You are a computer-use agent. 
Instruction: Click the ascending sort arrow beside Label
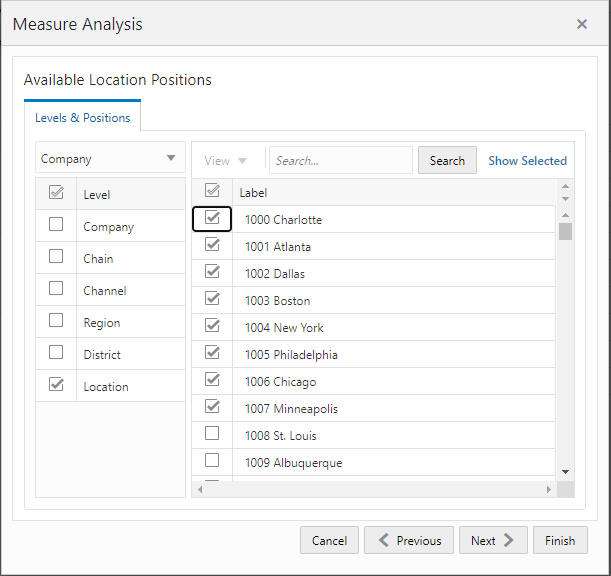[565, 186]
